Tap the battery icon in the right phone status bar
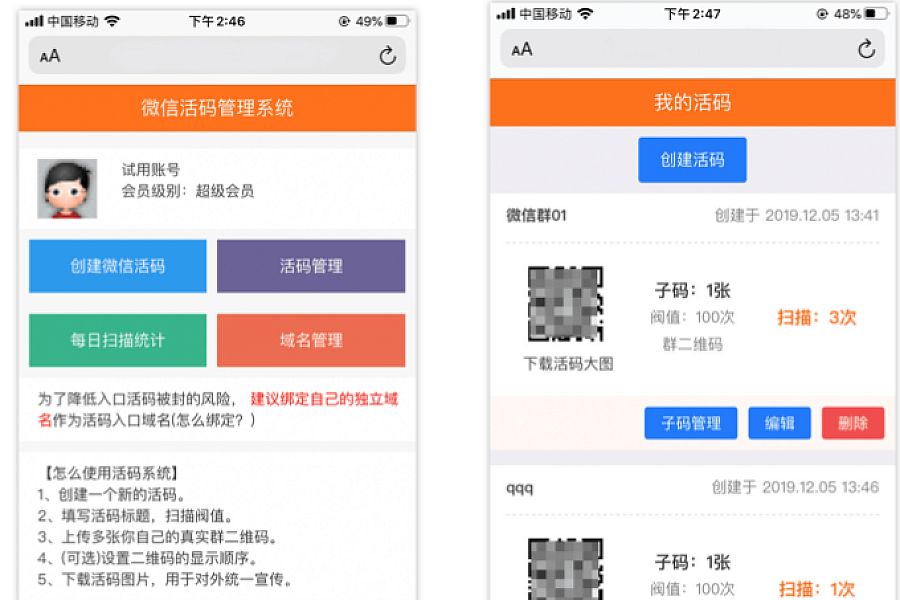The image size is (900, 600). pyautogui.click(x=876, y=14)
